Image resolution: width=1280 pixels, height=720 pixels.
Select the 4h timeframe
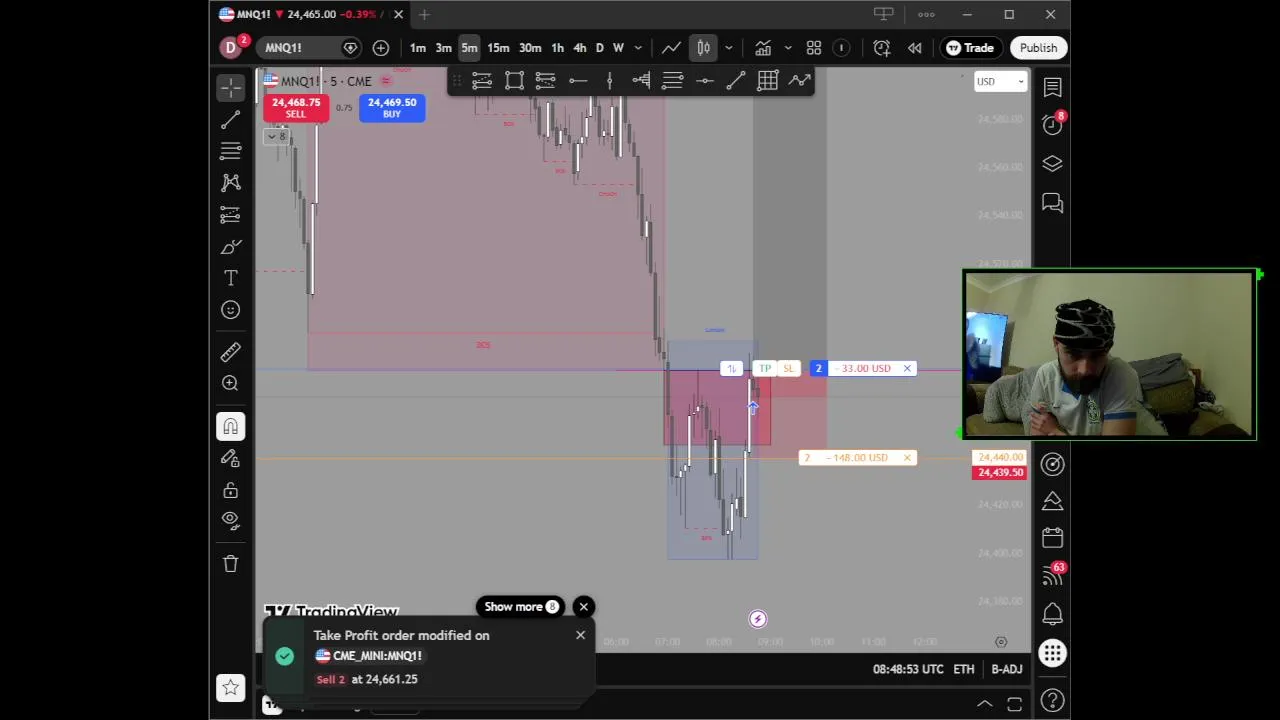point(580,48)
